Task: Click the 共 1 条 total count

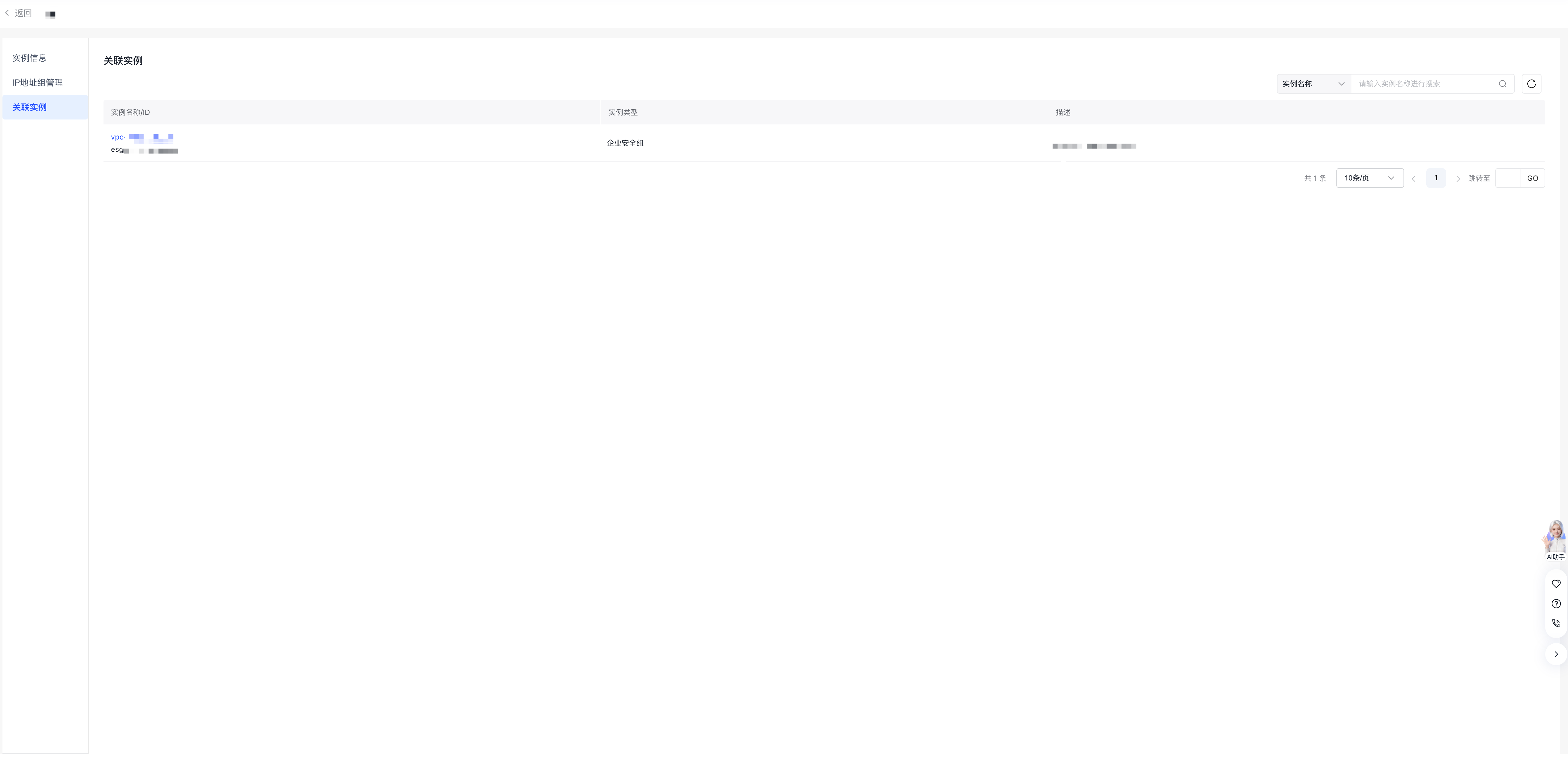Action: [x=1315, y=179]
